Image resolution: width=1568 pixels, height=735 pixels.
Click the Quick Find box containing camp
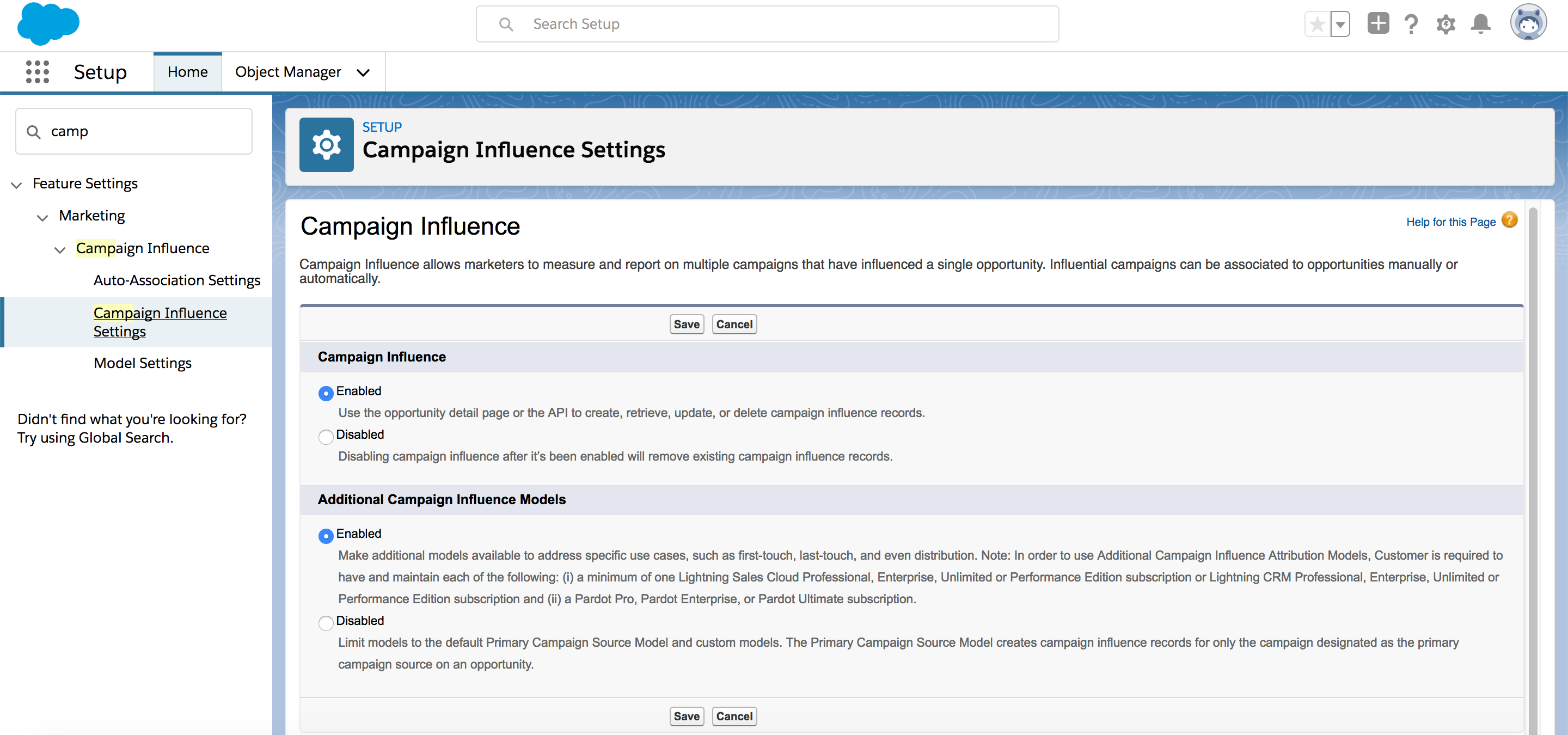[134, 131]
